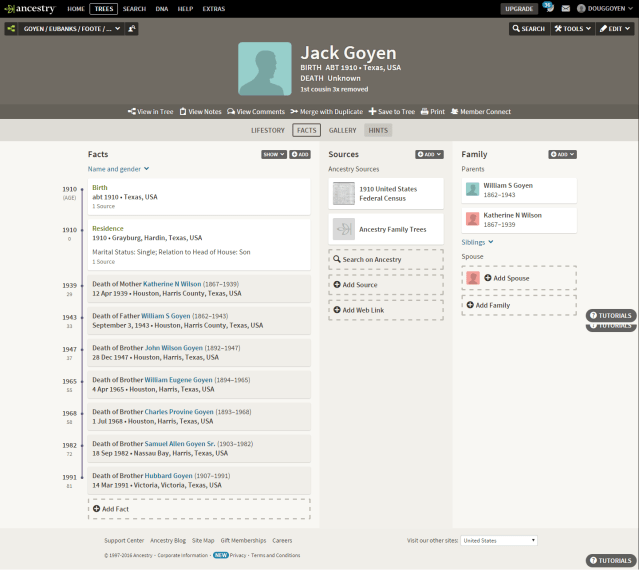Click the plus icon for Add Source
The width and height of the screenshot is (639, 570).
tap(337, 284)
